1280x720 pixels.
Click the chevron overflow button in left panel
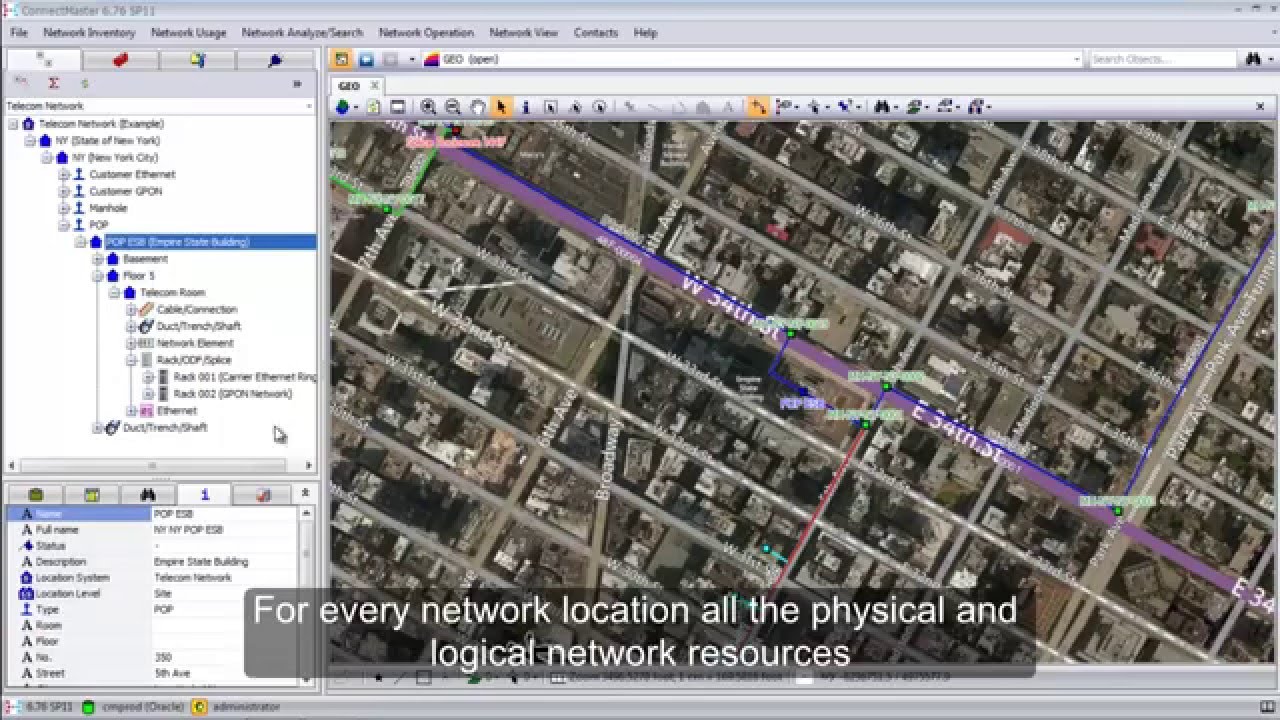[297, 84]
